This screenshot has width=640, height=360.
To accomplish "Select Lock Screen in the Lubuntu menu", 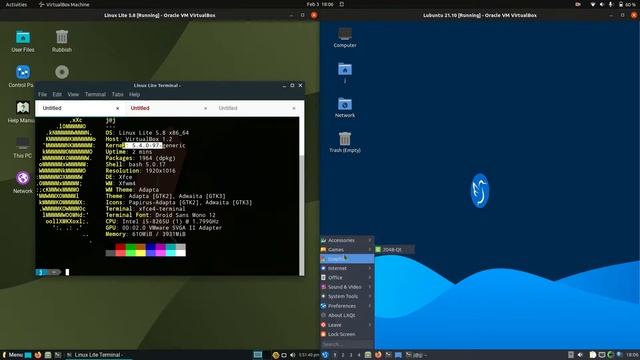I will click(x=347, y=334).
